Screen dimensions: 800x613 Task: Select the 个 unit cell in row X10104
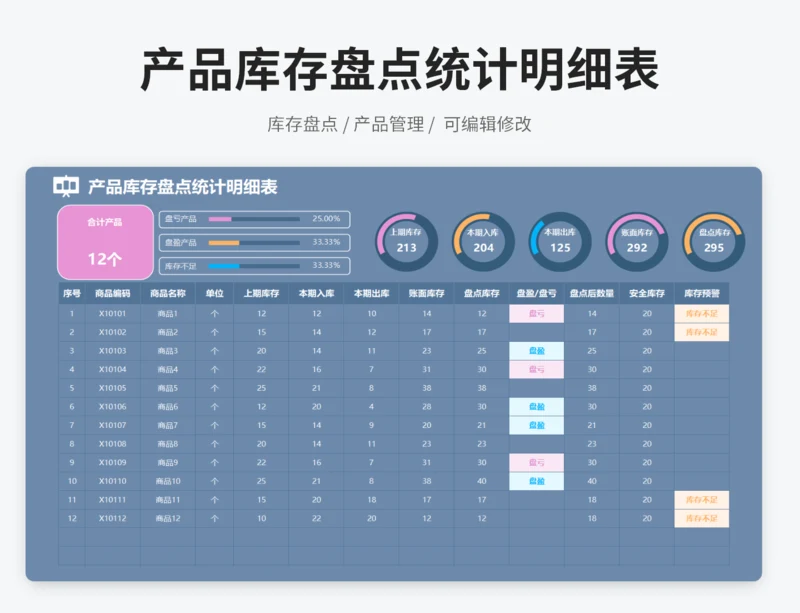(215, 370)
